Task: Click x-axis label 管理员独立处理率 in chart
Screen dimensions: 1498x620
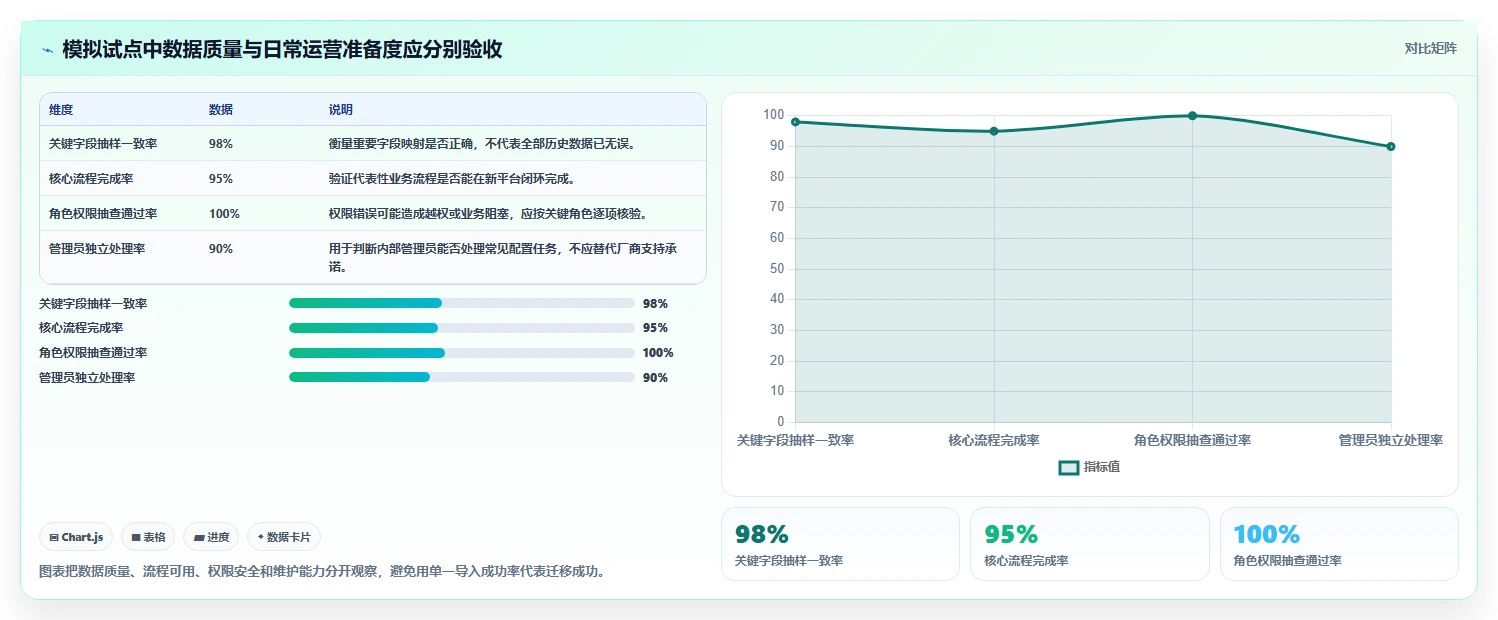Action: coord(1391,440)
